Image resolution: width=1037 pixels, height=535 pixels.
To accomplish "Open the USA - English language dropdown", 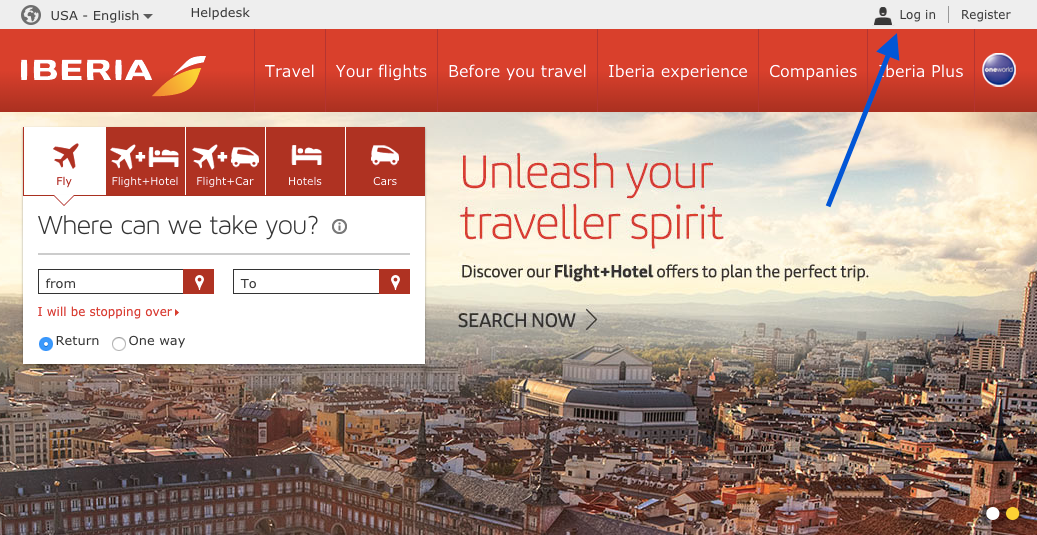I will pos(102,15).
